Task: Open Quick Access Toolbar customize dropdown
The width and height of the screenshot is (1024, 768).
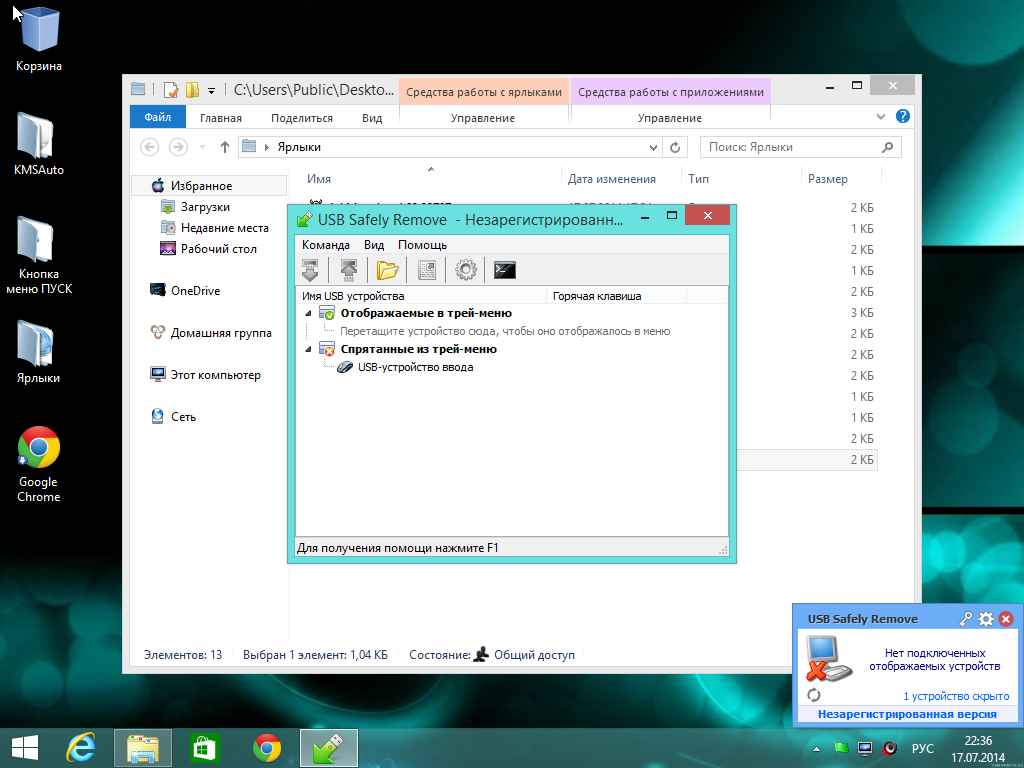Action: (211, 90)
